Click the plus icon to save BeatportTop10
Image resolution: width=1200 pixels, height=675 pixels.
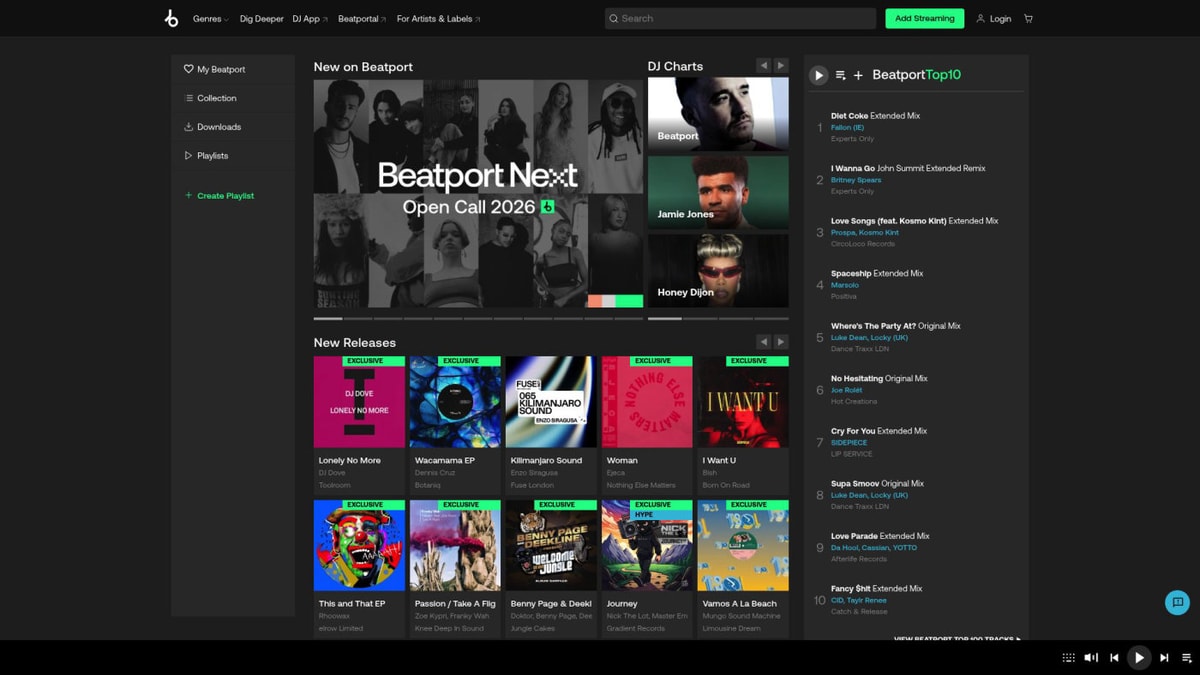coord(857,75)
